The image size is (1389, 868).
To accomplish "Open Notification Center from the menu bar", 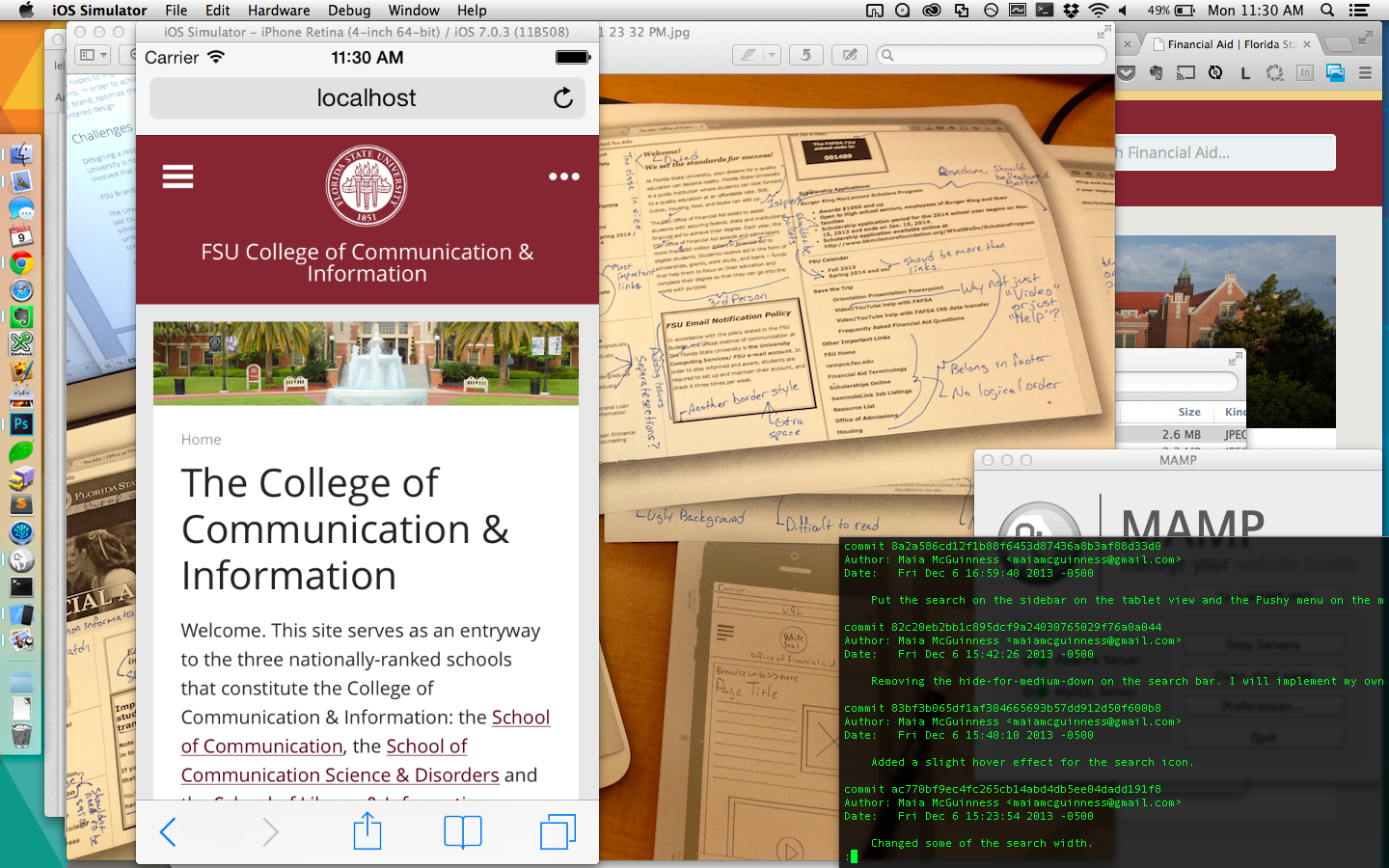I will [1360, 11].
